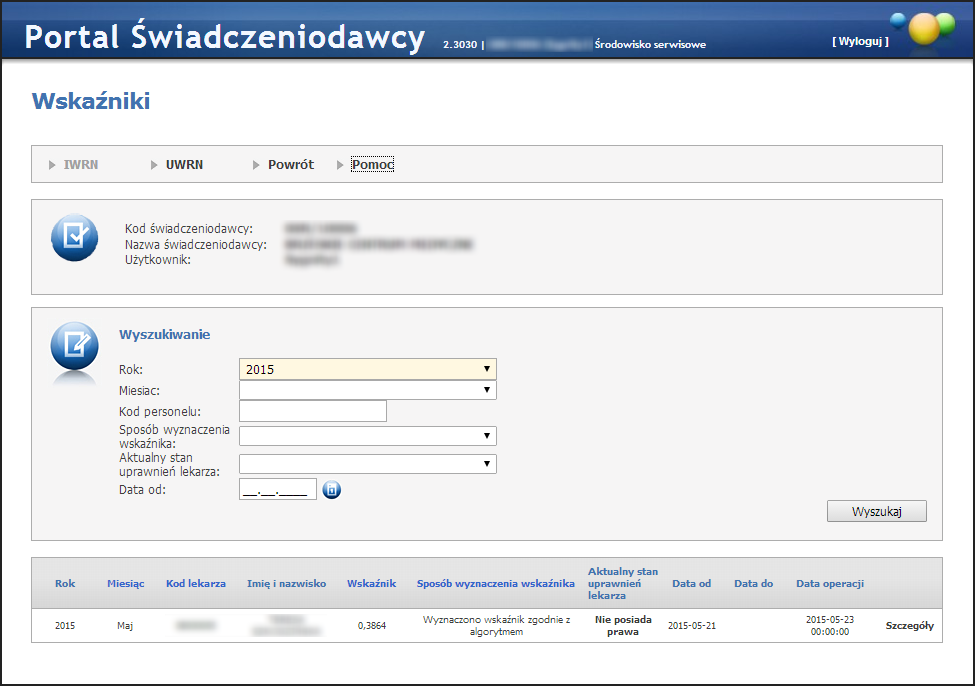Click the calendar icon beside Data od
This screenshot has height=686, width=975.
coord(332,490)
